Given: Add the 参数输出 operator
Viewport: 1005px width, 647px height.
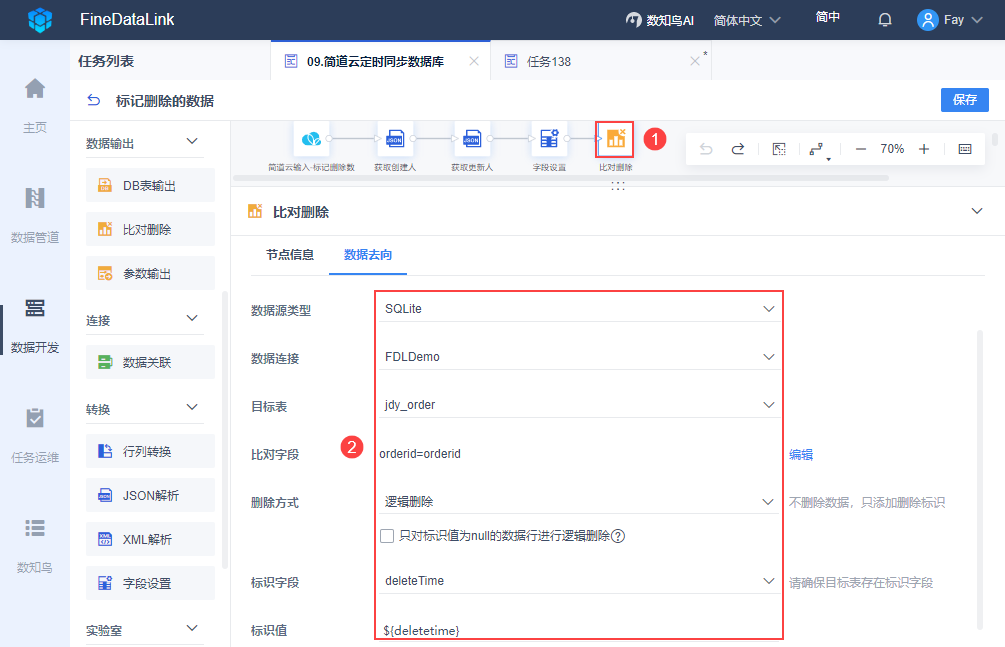Looking at the screenshot, I should 150,273.
